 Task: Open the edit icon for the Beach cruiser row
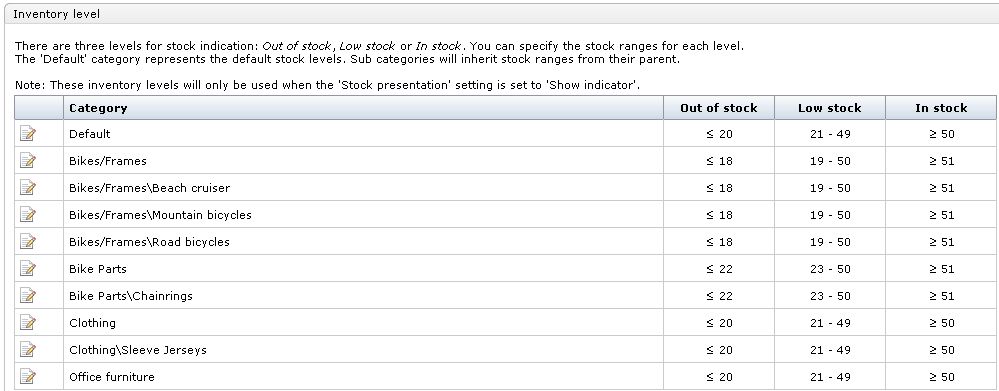coord(28,188)
